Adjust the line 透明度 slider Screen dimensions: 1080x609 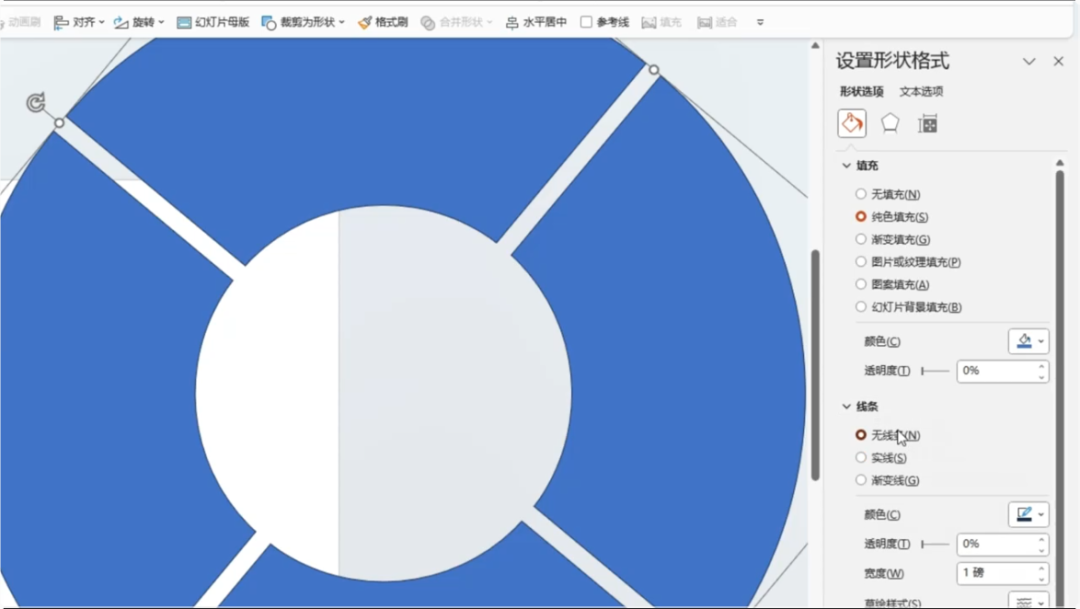tap(935, 544)
